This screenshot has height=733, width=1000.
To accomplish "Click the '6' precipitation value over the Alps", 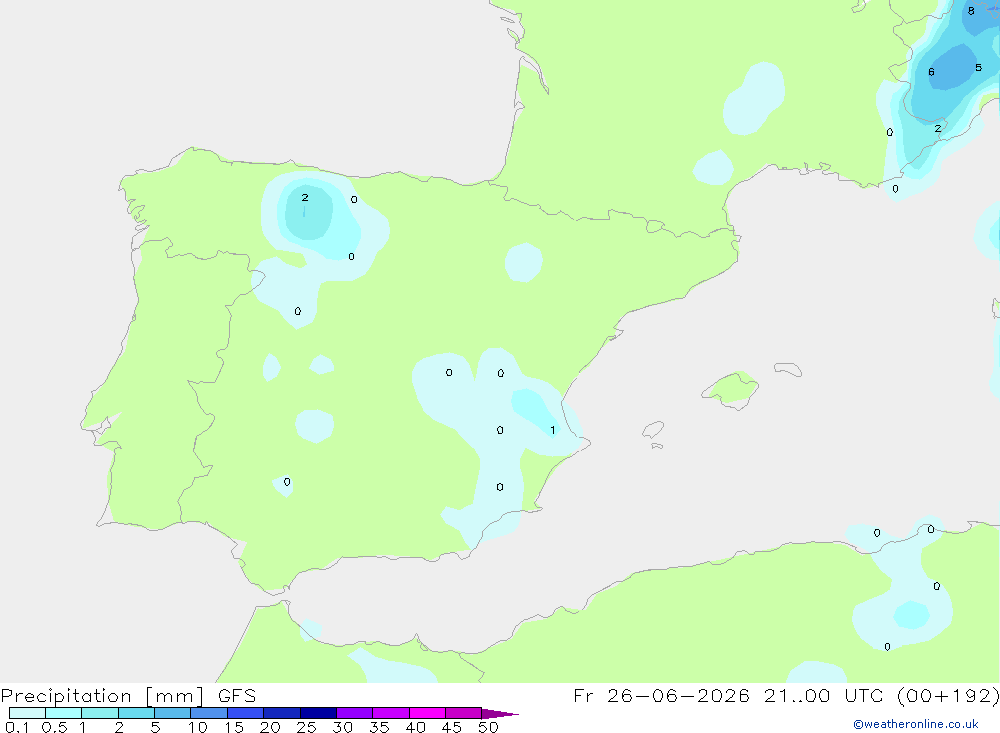I will tap(931, 72).
